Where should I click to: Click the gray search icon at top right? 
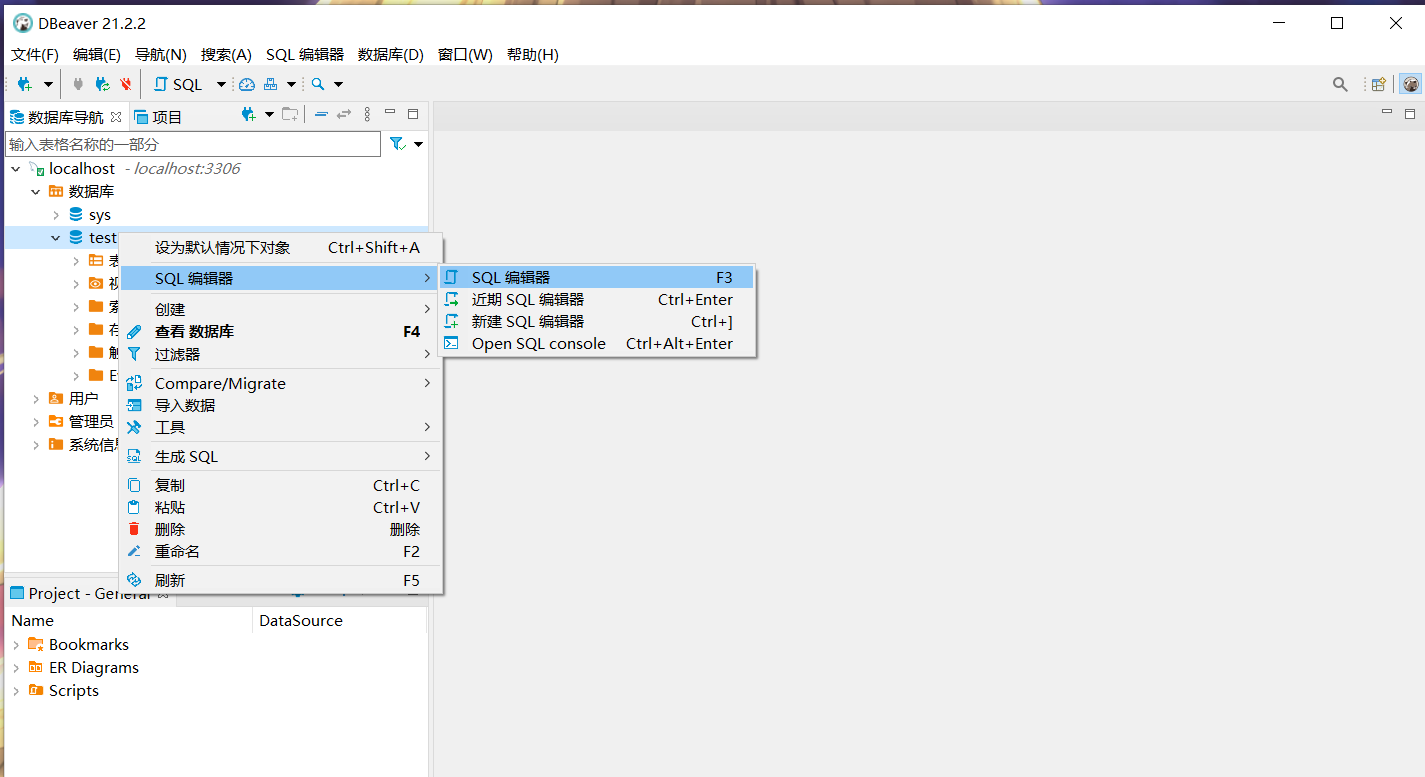tap(1340, 85)
